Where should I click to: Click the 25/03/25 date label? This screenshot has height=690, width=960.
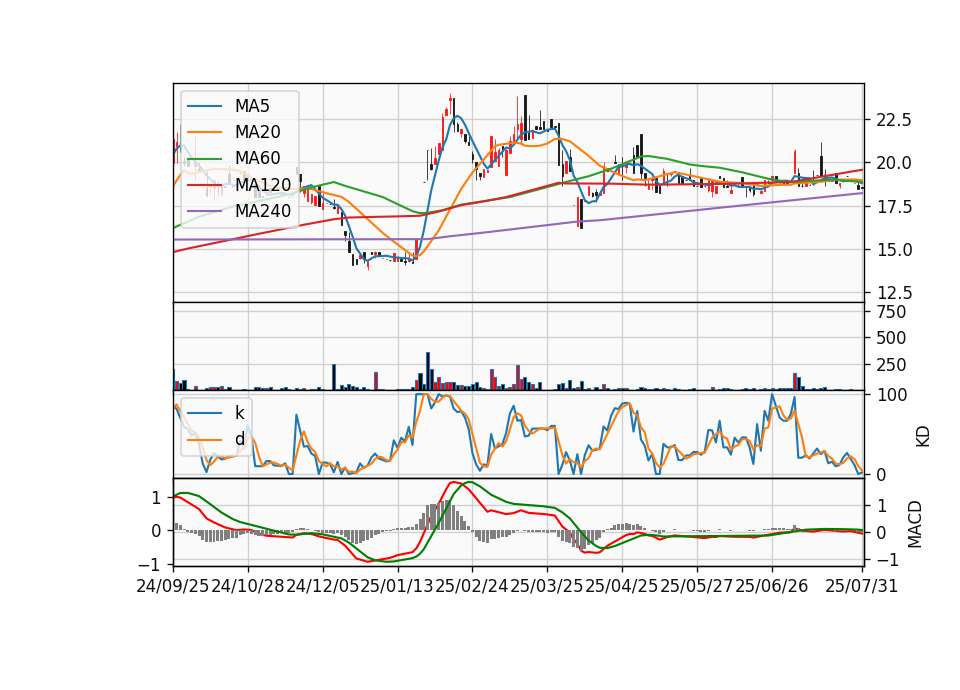tap(547, 586)
